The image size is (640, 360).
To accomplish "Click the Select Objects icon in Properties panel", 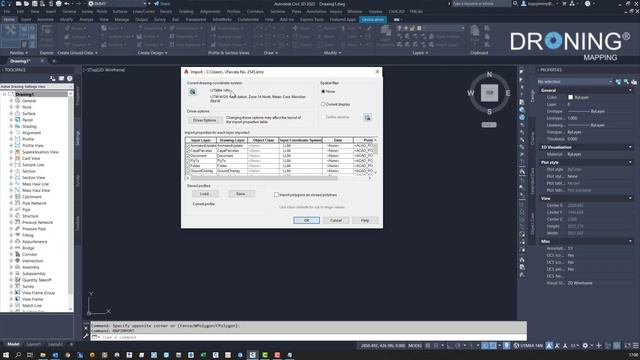I will (x=626, y=82).
